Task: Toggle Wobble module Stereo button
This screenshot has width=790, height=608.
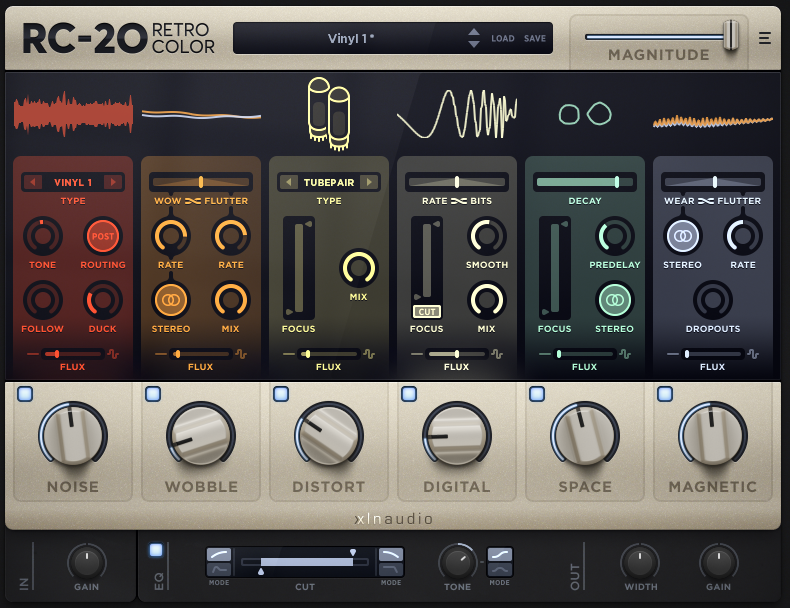Action: pyautogui.click(x=171, y=300)
